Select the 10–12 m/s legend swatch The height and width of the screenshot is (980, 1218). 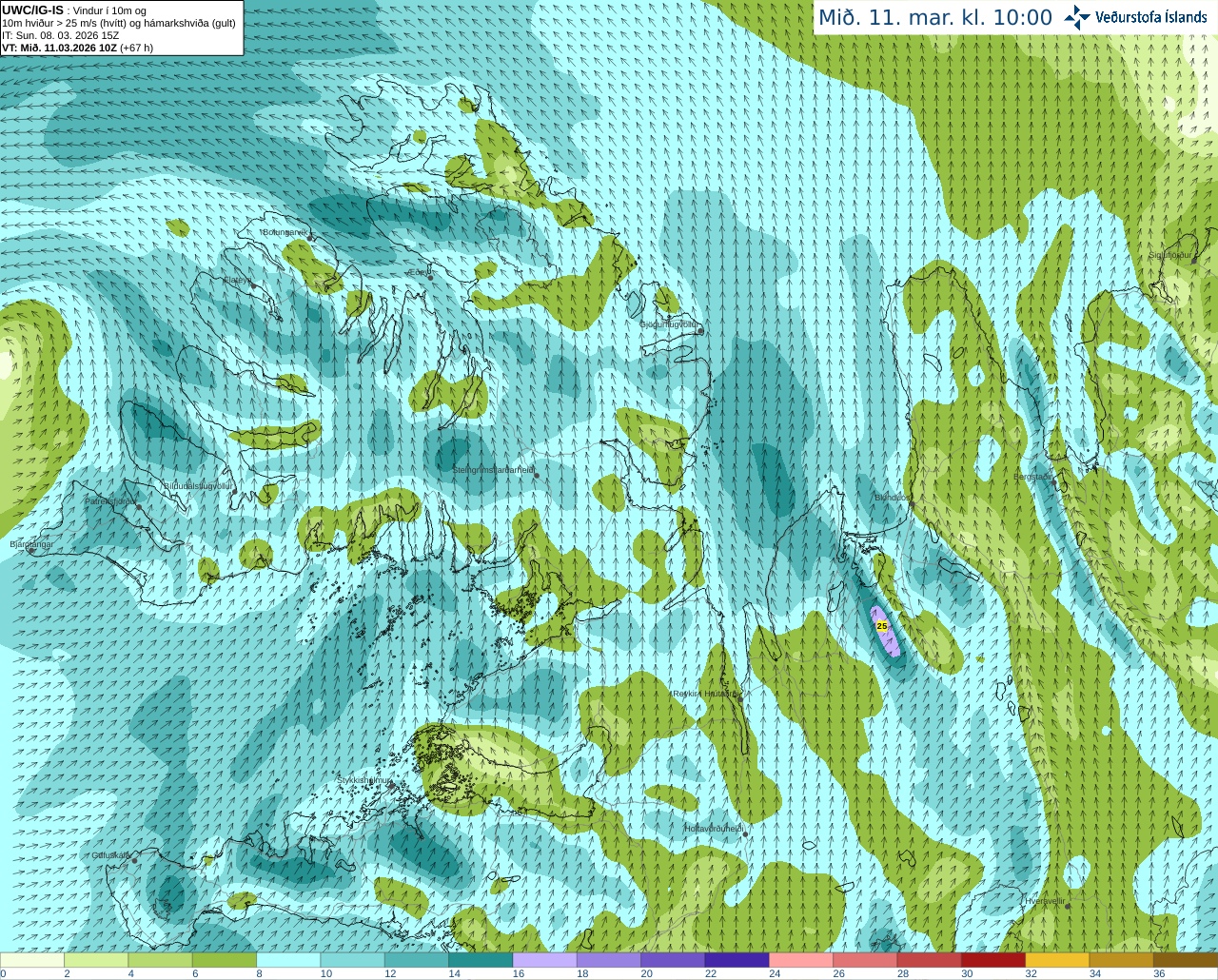point(352,960)
